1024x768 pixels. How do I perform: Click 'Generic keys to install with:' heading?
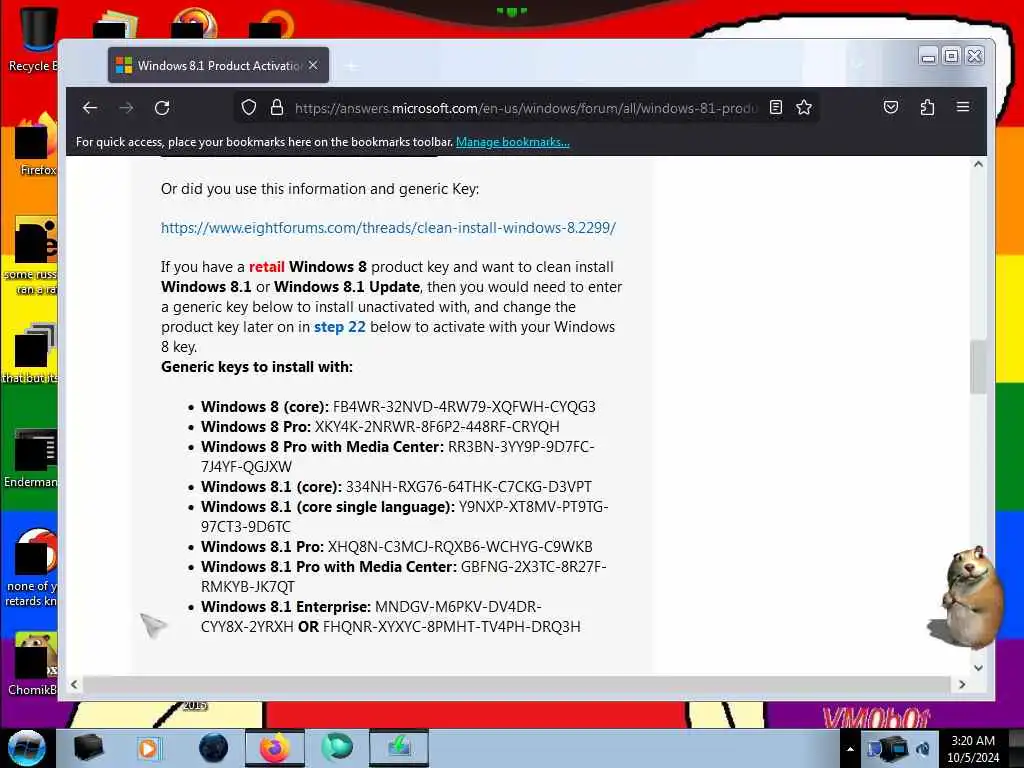coord(257,367)
